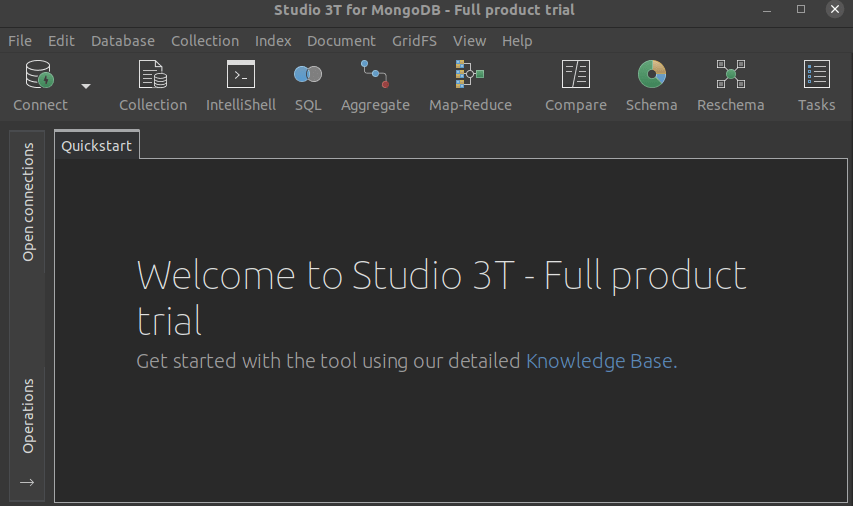Open the Reschema tool

tap(731, 85)
